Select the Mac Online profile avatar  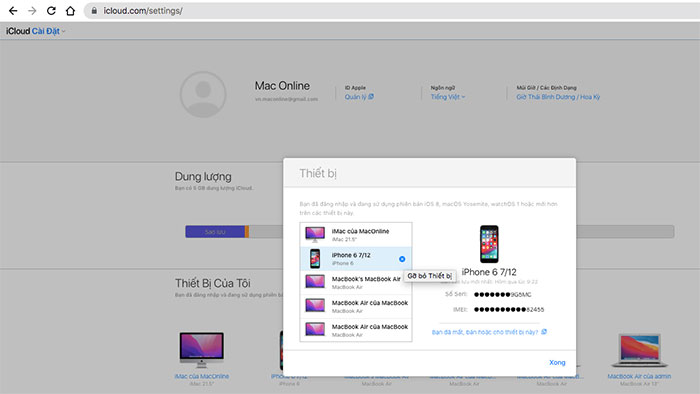pyautogui.click(x=203, y=94)
